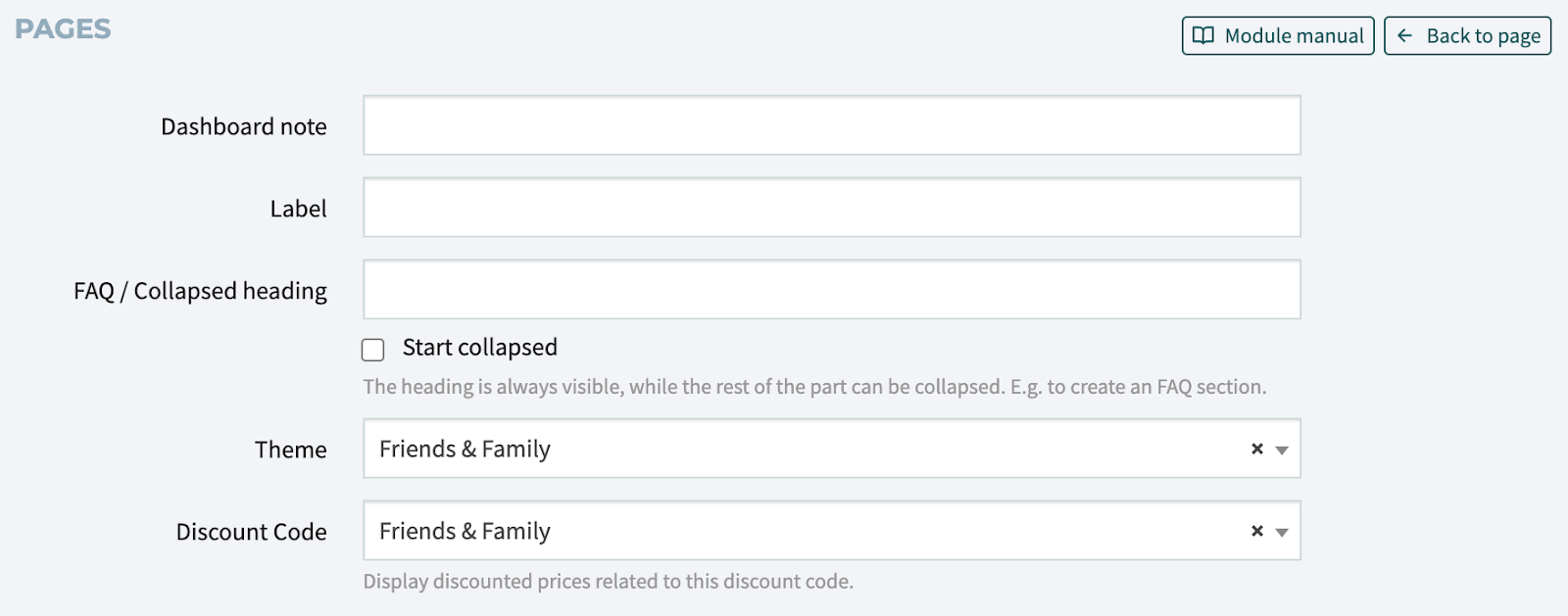Click the PAGES heading
The height and width of the screenshot is (616, 1568).
point(63,29)
